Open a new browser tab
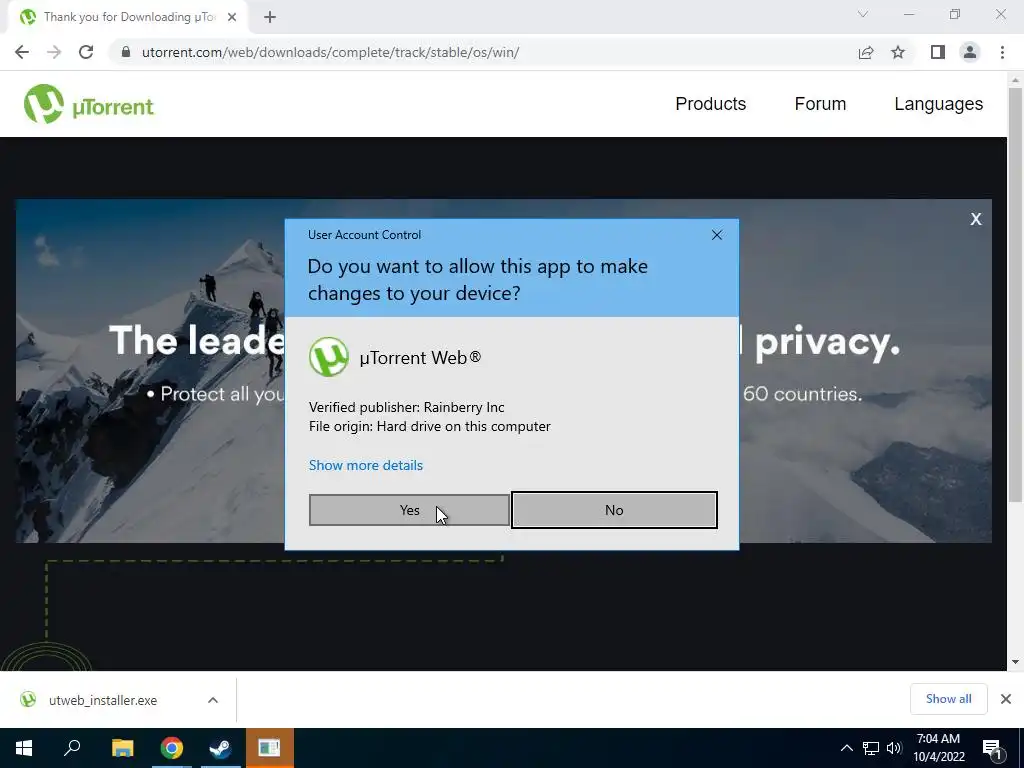The width and height of the screenshot is (1024, 768). (x=270, y=17)
